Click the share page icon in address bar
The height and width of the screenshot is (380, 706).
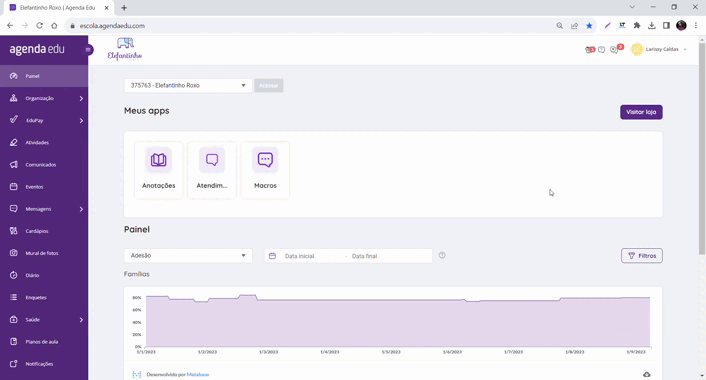[x=575, y=26]
